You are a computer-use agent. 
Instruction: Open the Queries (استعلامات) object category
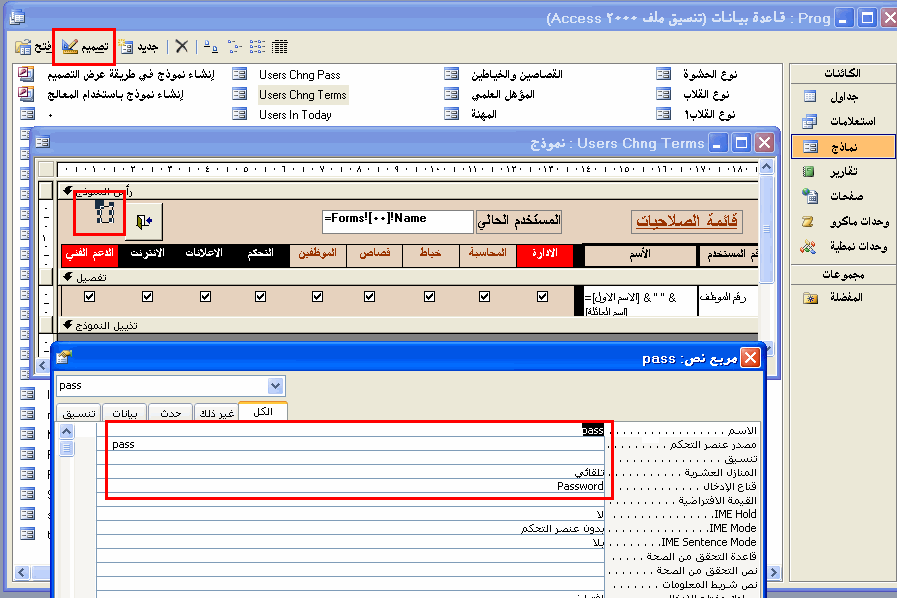843,121
